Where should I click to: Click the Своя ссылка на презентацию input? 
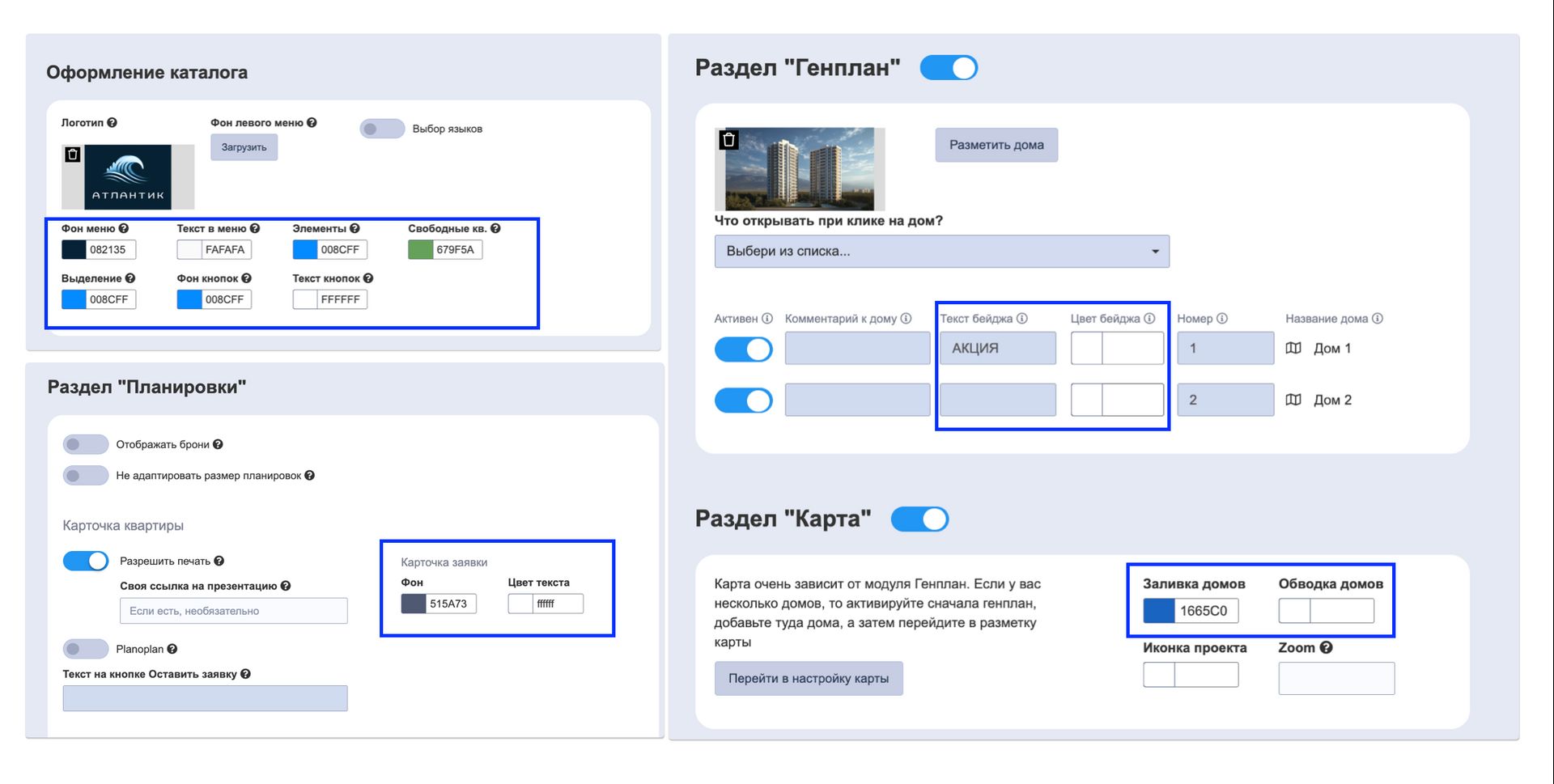[x=234, y=611]
